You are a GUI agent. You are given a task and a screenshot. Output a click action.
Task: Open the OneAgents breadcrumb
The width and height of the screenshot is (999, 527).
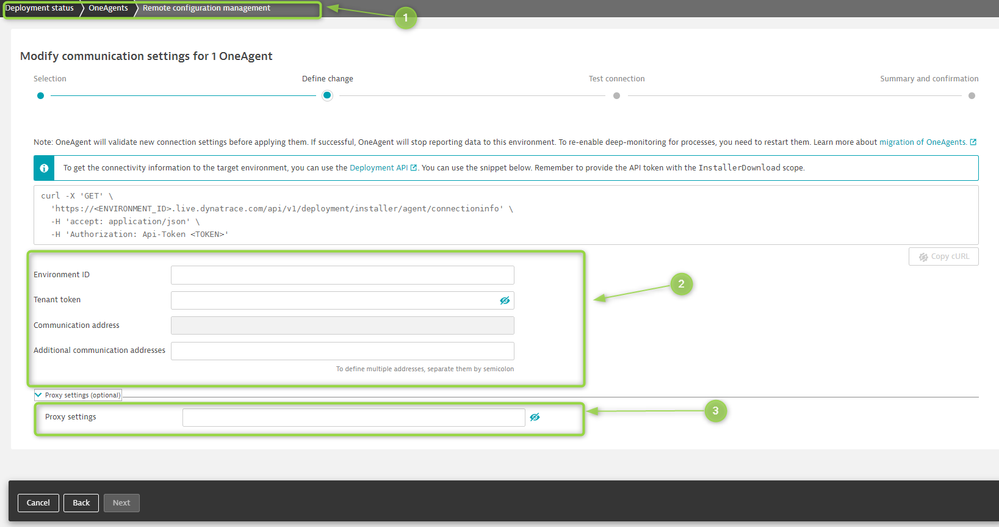tap(108, 9)
